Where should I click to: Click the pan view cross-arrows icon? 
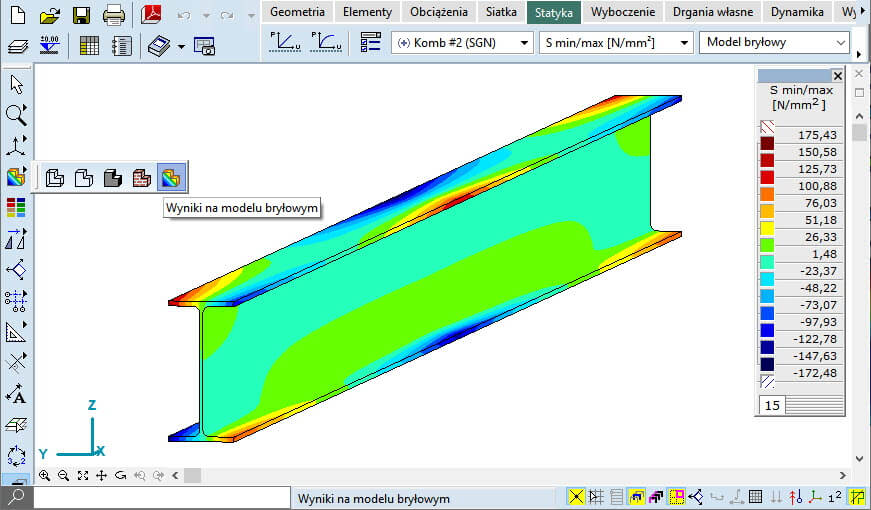[x=101, y=476]
